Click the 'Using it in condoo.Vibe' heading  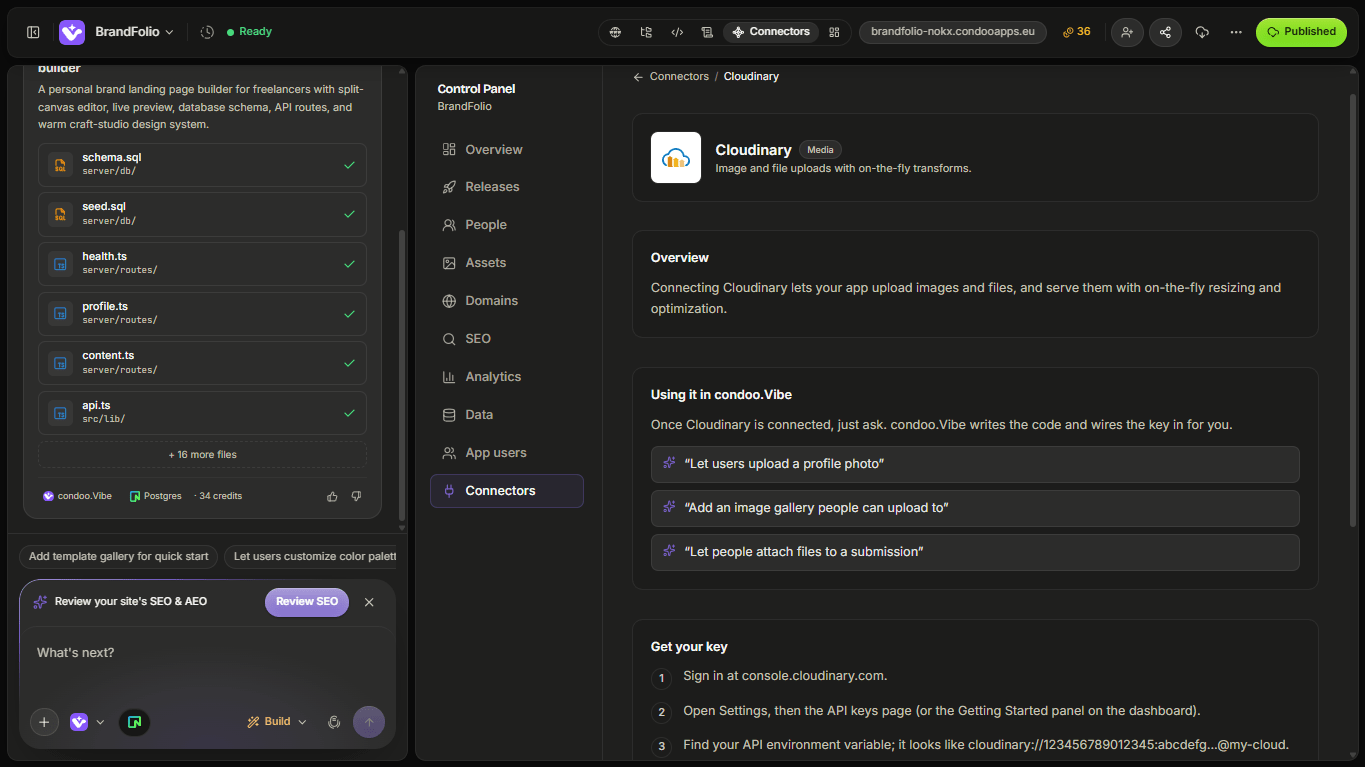pos(721,395)
